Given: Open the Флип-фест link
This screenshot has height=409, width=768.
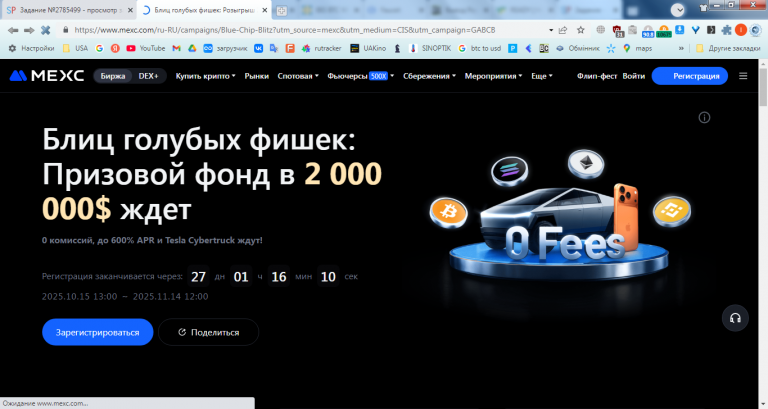Looking at the screenshot, I should 597,76.
